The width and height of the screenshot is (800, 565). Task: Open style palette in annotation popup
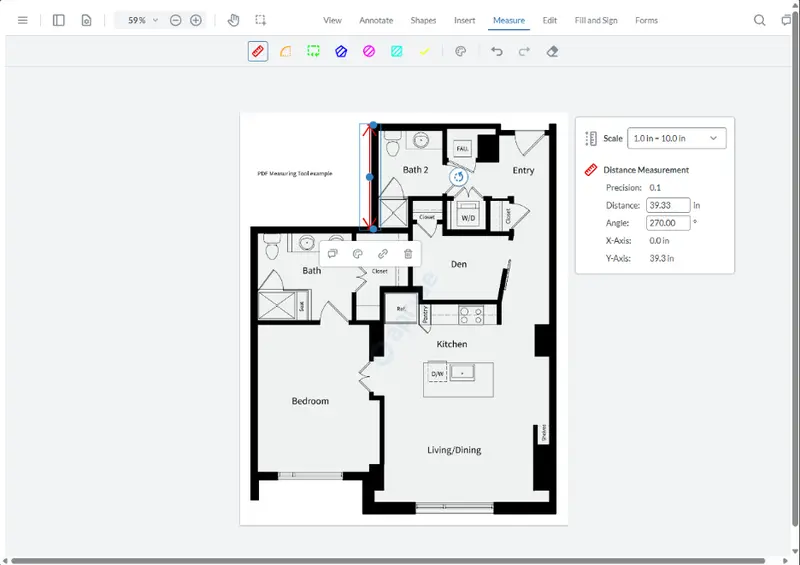coord(358,254)
